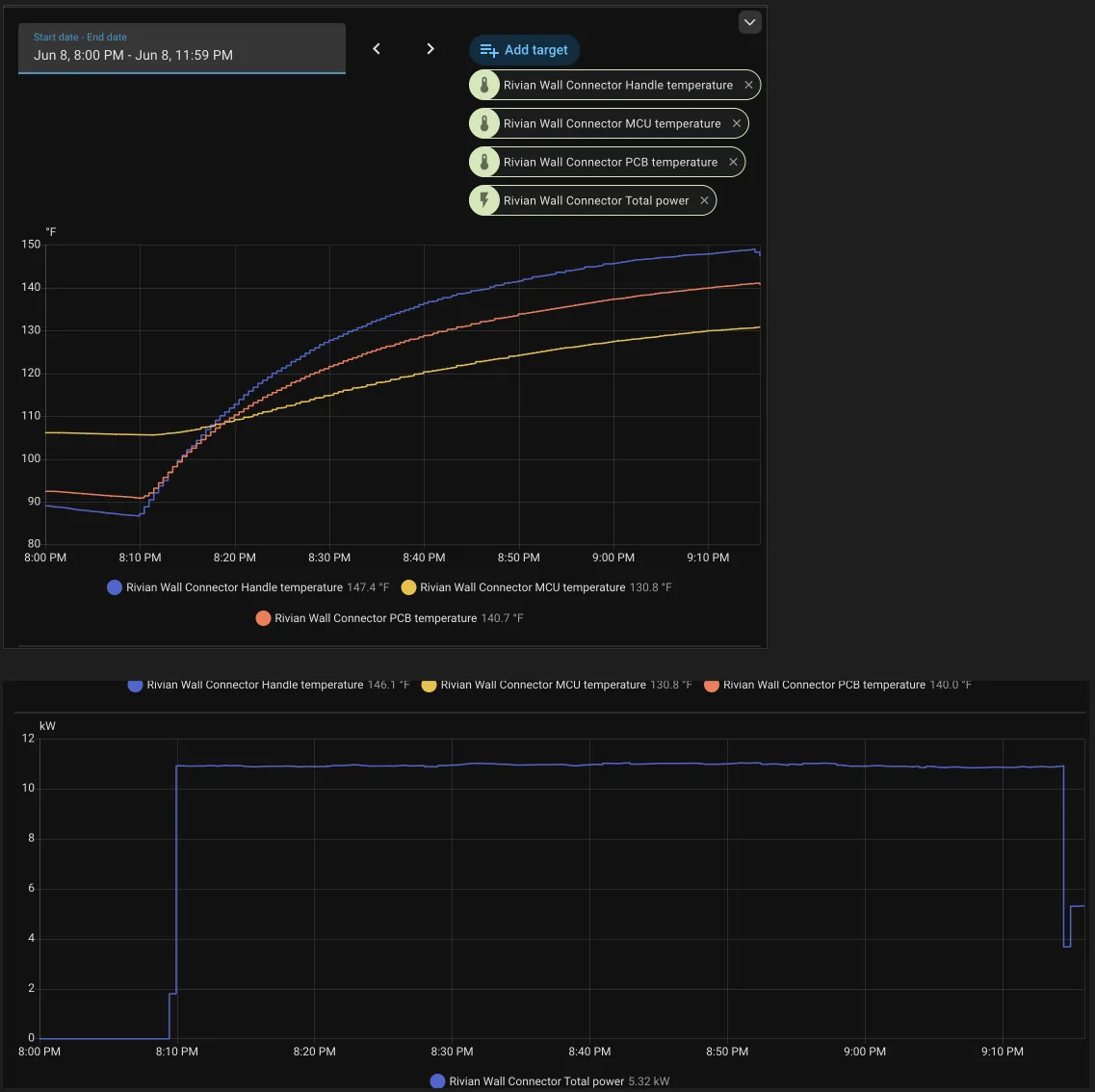
Task: Toggle Handle temperature series in upper legend
Action: [x=248, y=587]
